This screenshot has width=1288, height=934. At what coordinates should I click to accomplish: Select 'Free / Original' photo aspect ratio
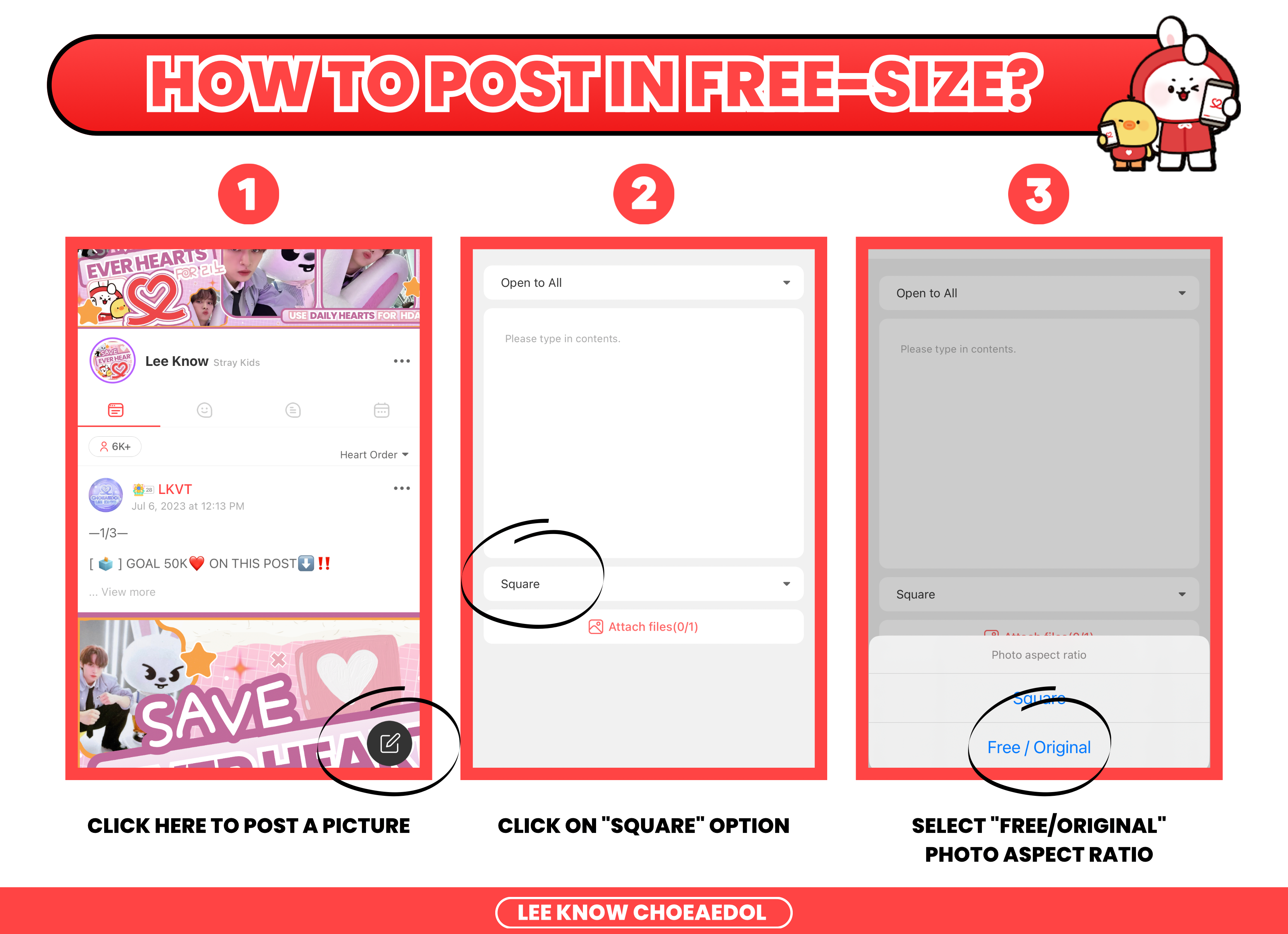point(1040,748)
